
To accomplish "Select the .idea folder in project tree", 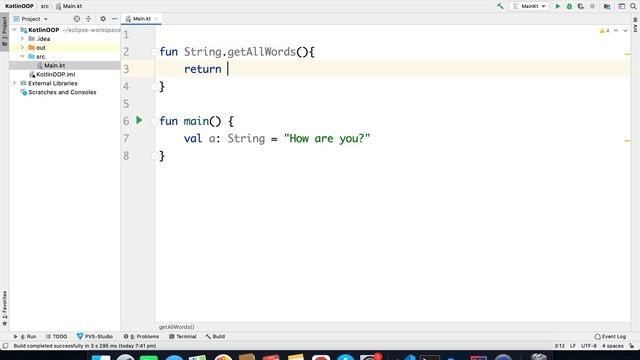I will coord(43,39).
